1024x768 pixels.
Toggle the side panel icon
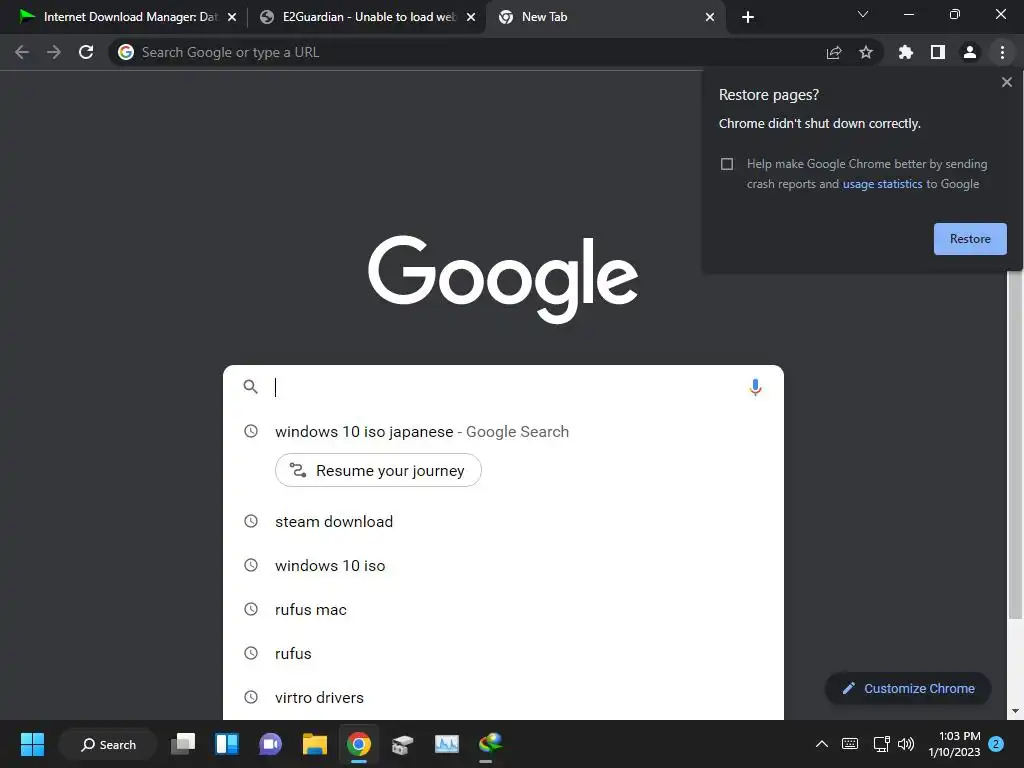pyautogui.click(x=938, y=52)
